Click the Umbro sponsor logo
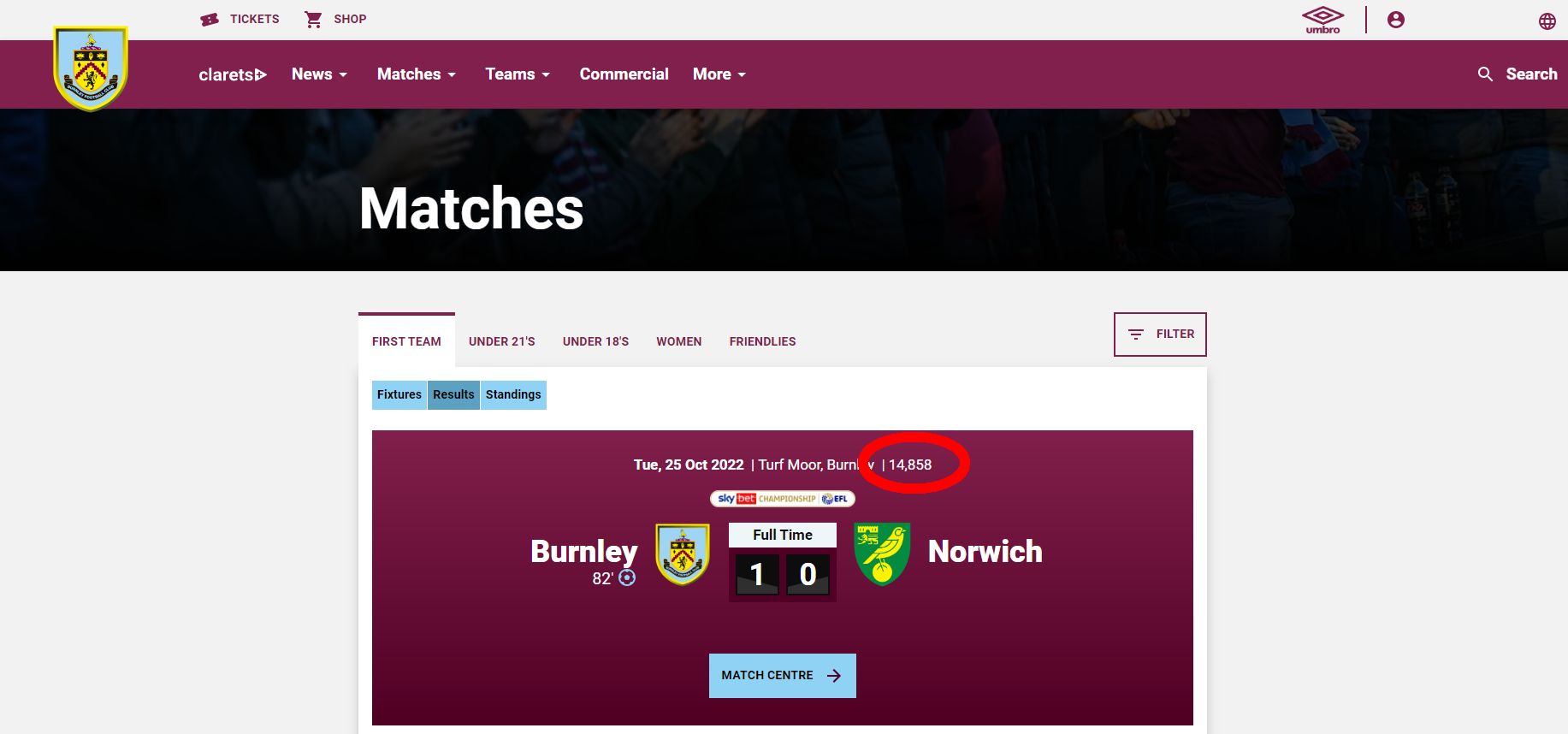The width and height of the screenshot is (1568, 734). 1322,20
